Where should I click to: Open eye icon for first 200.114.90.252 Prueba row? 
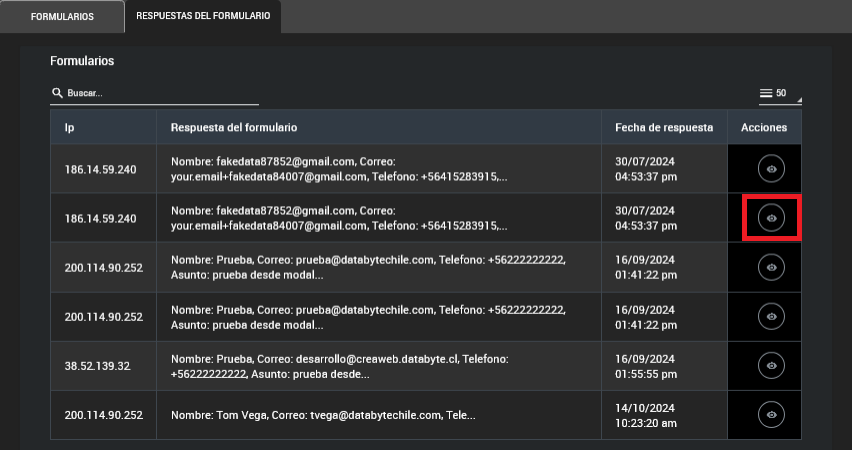coord(770,267)
